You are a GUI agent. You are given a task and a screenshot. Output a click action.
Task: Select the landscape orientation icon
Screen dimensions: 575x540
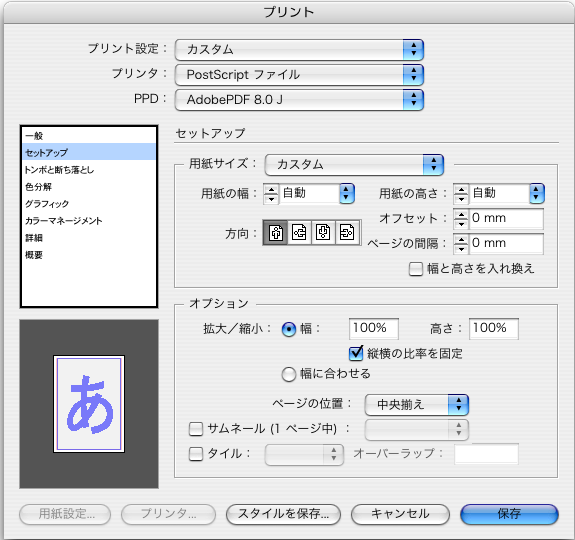[x=299, y=232]
